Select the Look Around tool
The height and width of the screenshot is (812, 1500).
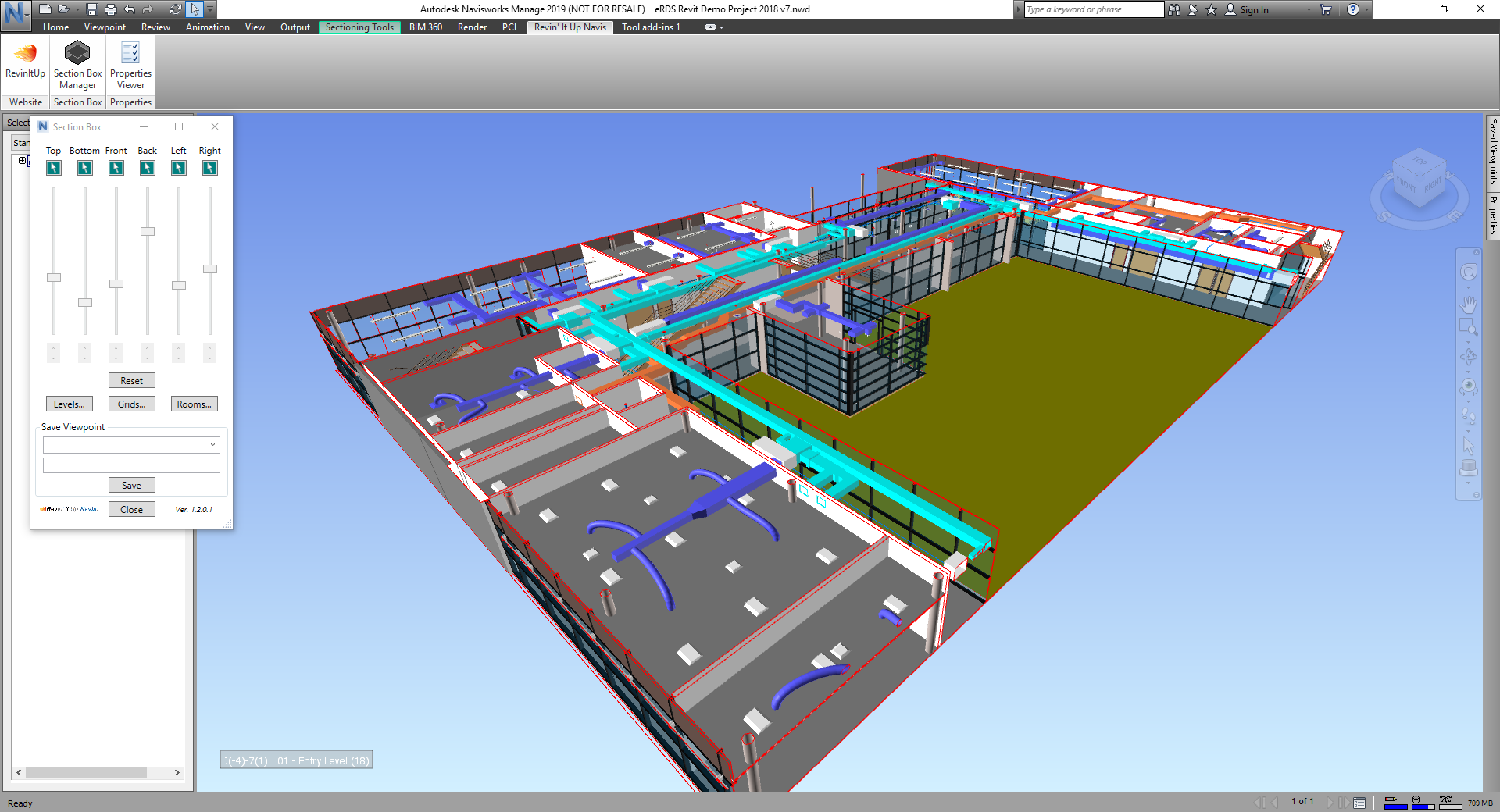[x=1469, y=386]
